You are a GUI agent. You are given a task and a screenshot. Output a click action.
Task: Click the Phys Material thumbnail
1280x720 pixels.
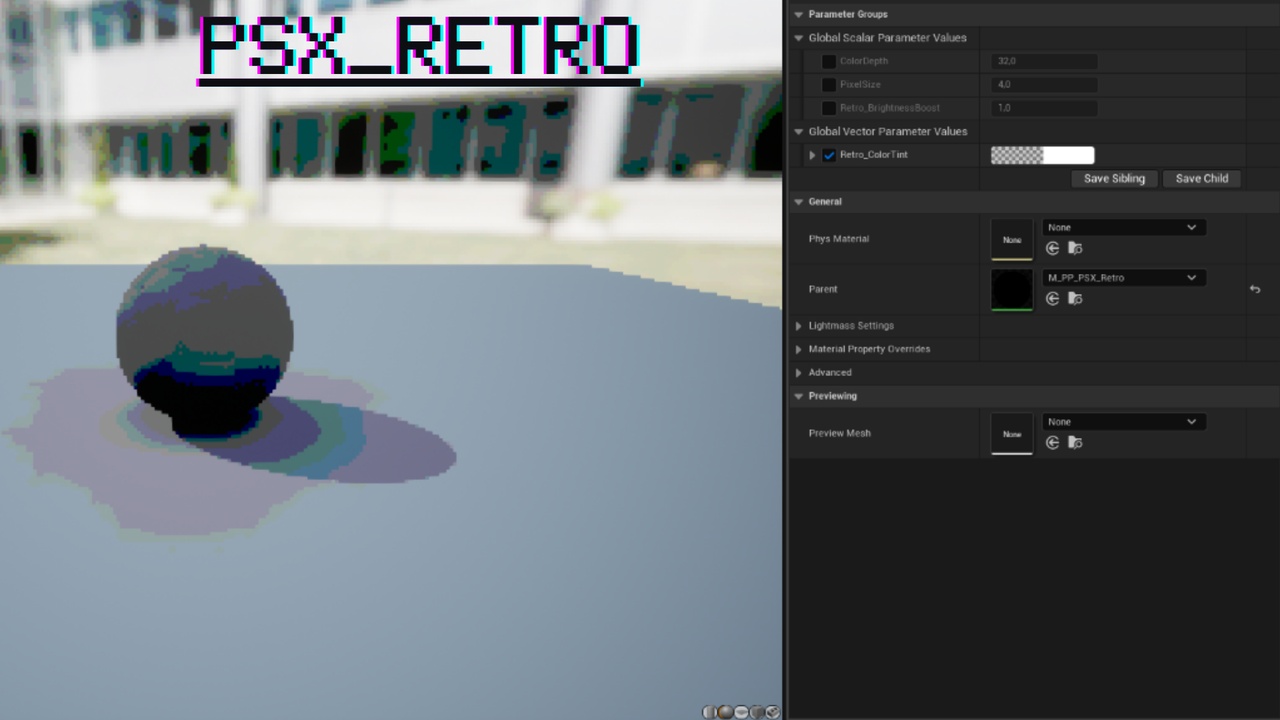click(x=1012, y=239)
